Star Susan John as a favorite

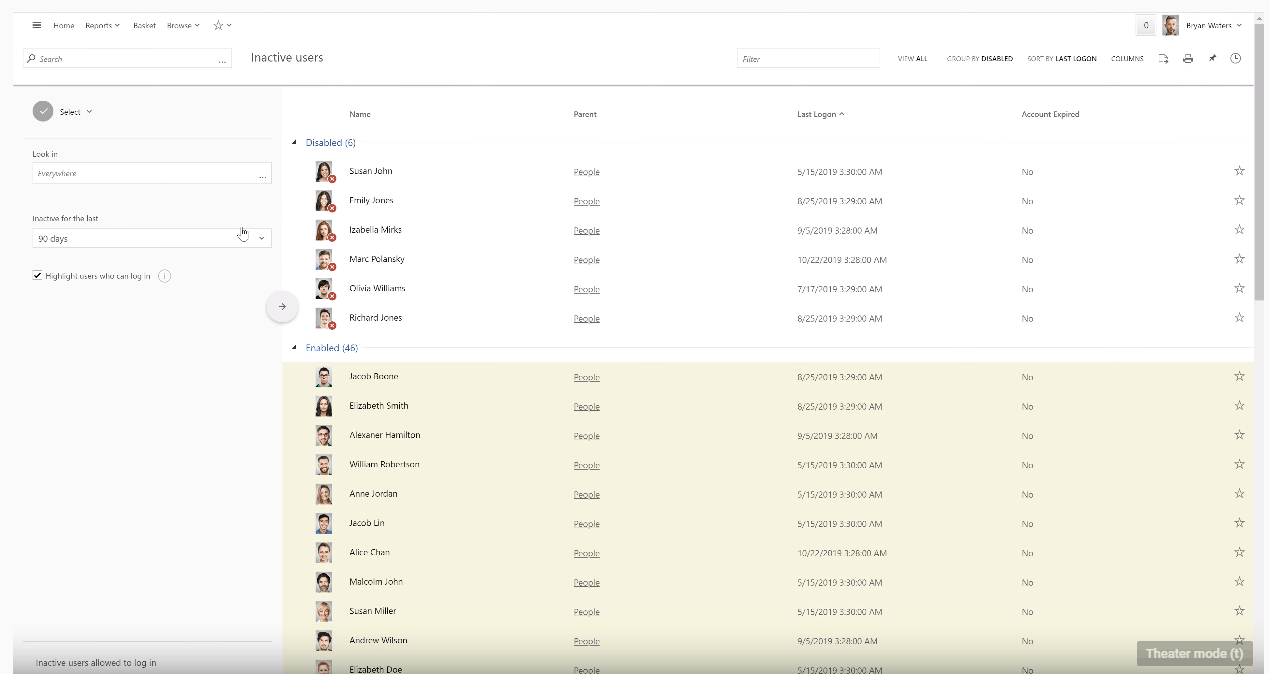click(1239, 171)
